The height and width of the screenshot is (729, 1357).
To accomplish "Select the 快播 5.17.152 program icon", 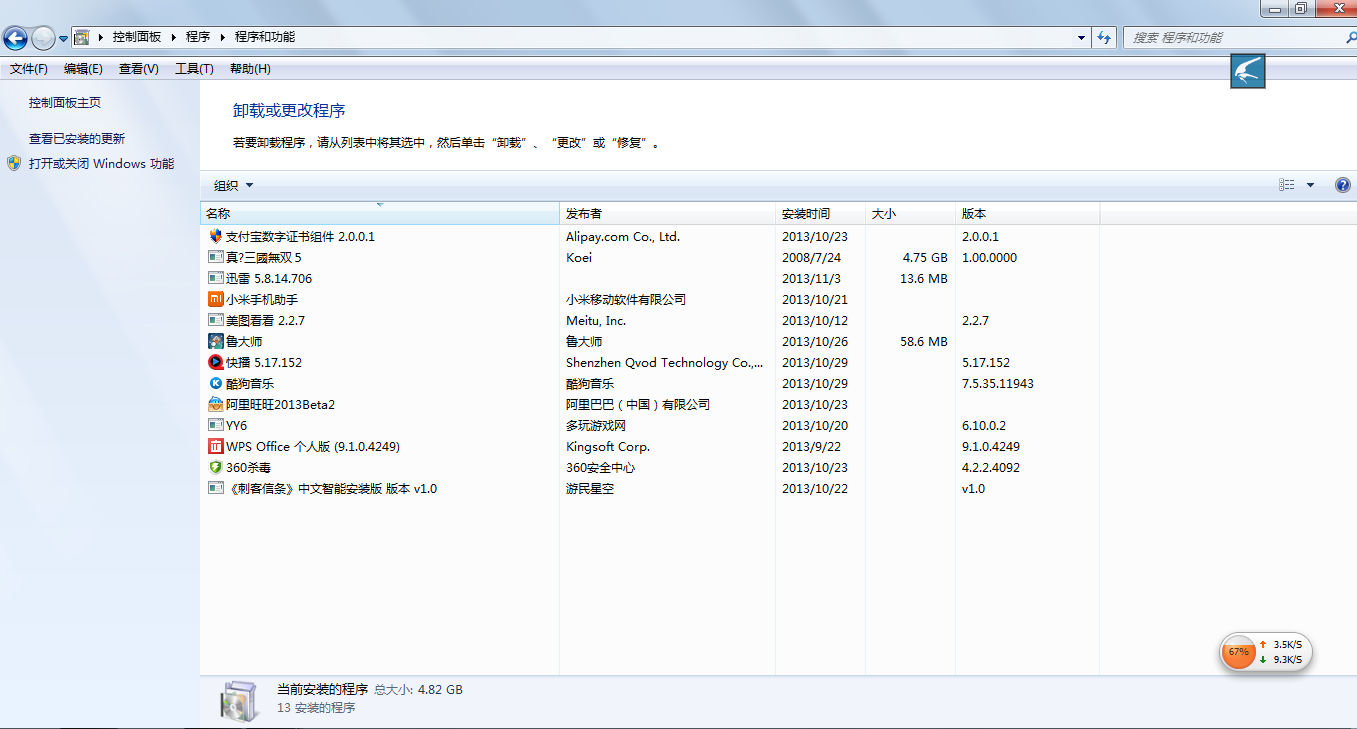I will [215, 363].
